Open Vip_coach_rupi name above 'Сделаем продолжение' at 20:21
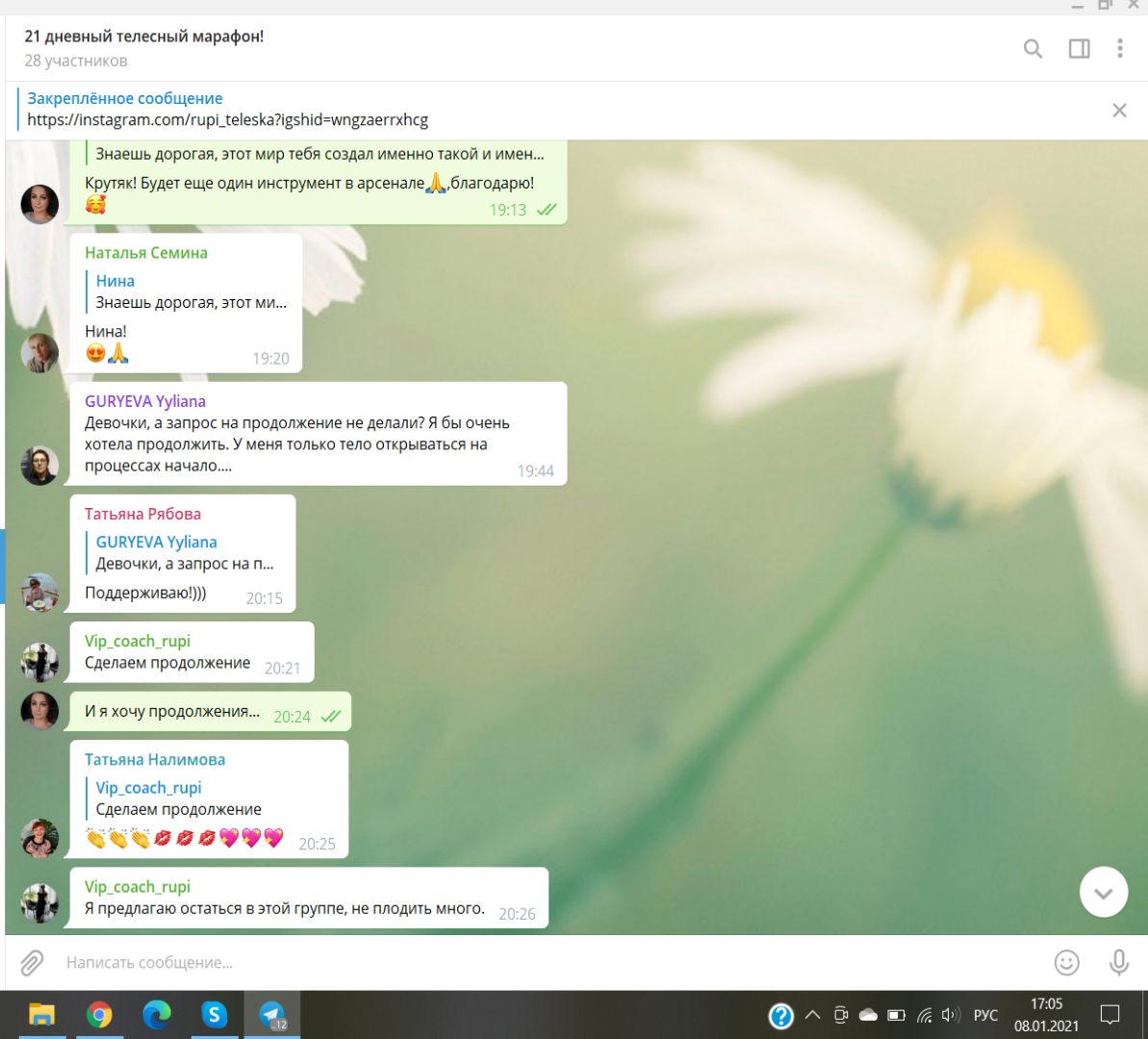Screen dimensions: 1148x1039 coord(138,642)
